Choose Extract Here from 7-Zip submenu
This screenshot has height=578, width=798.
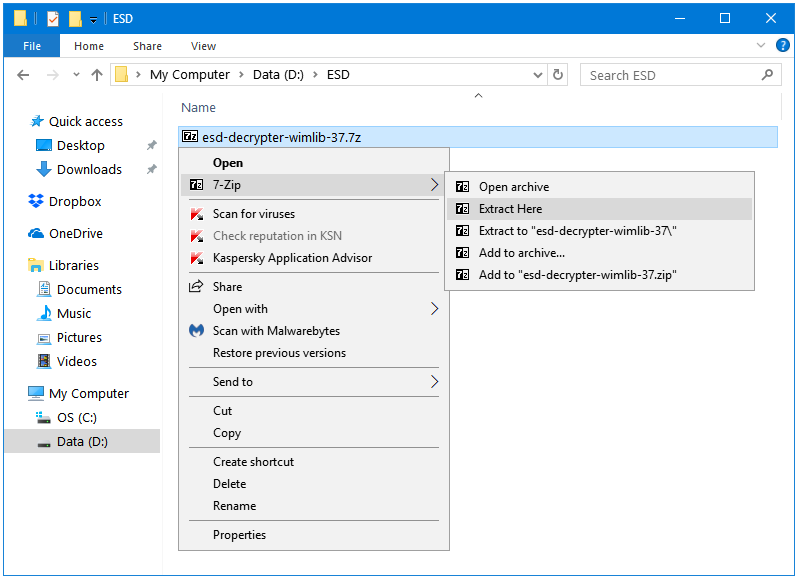click(x=599, y=209)
